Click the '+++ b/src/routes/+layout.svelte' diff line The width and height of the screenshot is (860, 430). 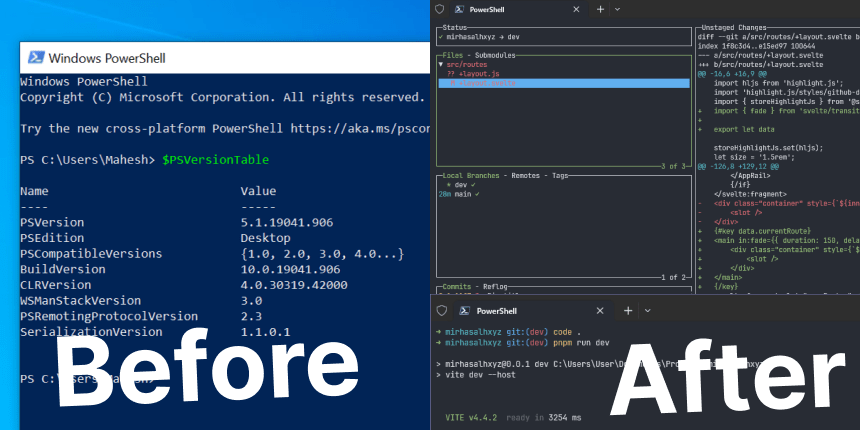click(760, 65)
